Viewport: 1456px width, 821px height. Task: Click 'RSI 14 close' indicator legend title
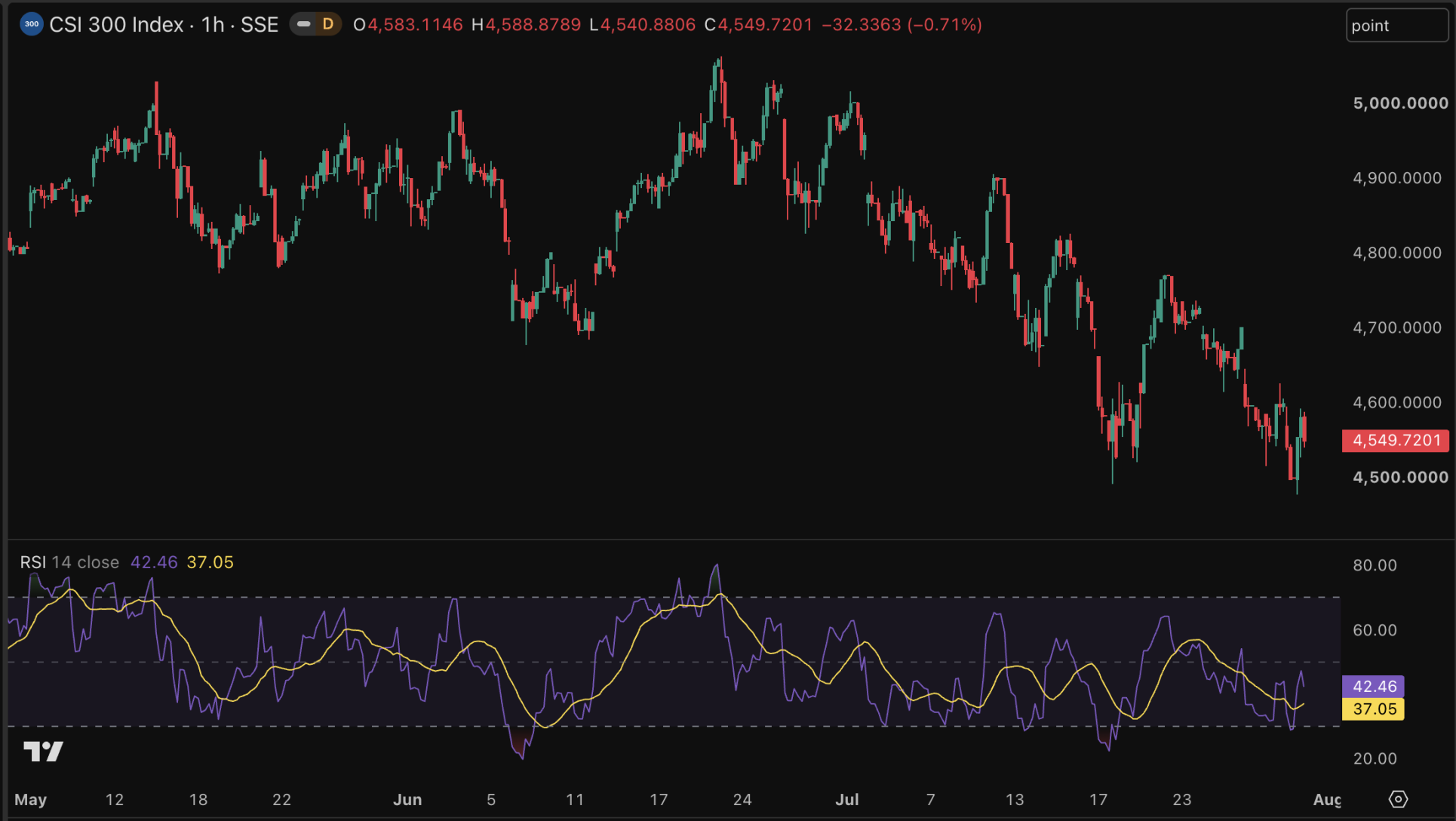click(69, 563)
